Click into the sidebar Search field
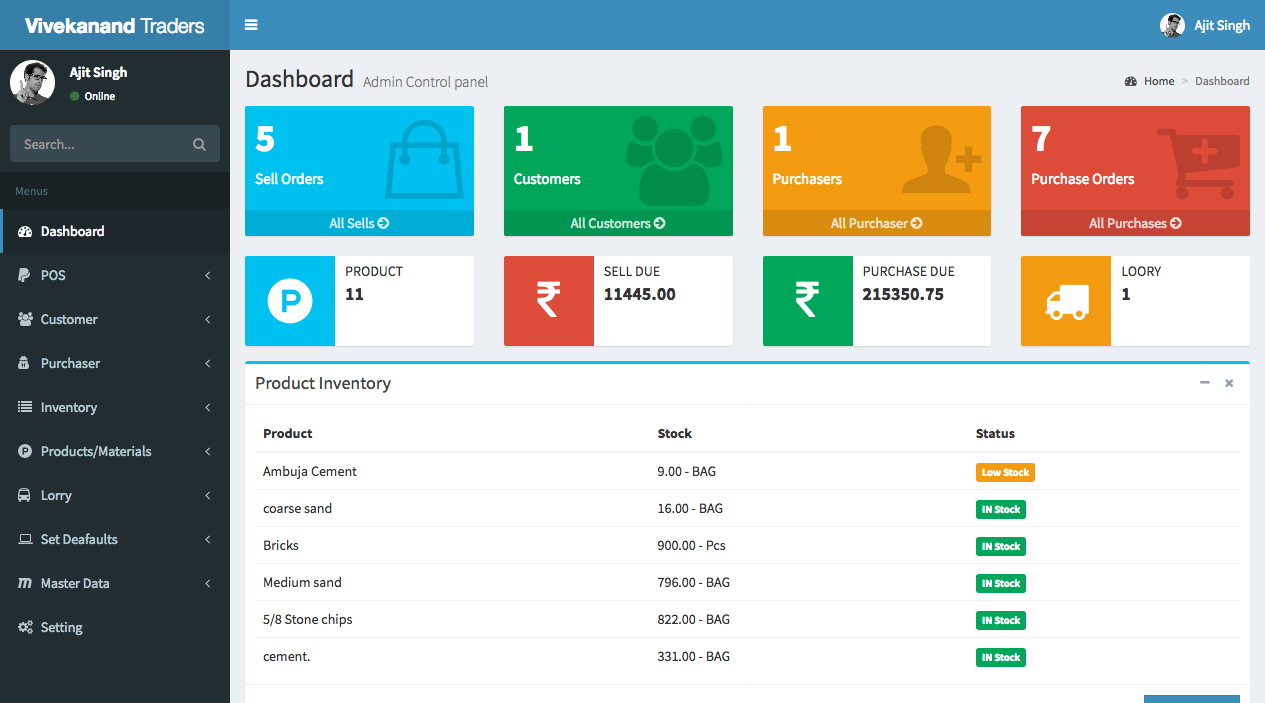This screenshot has width=1265, height=703. click(100, 144)
